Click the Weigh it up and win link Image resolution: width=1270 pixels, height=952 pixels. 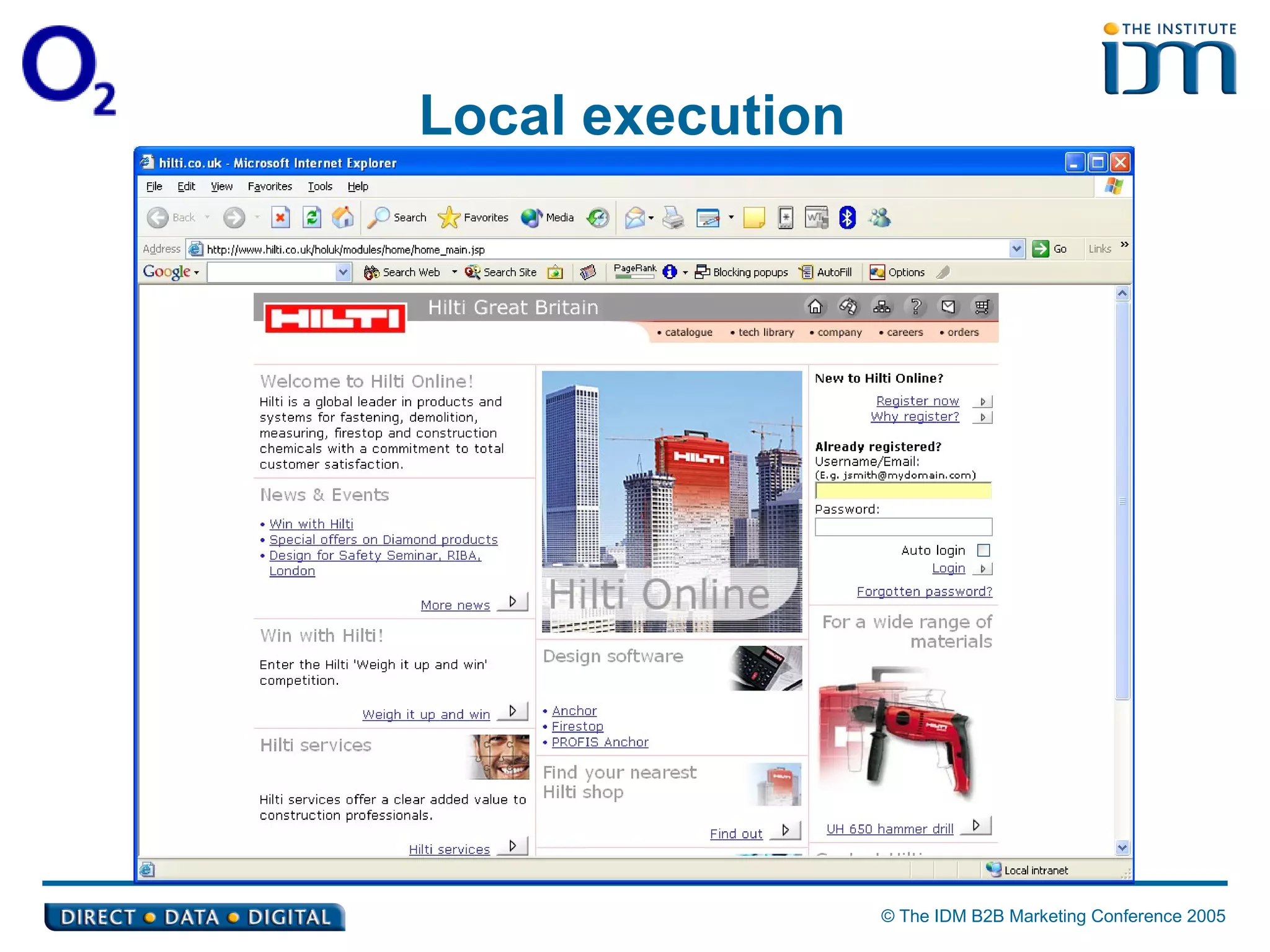[426, 714]
